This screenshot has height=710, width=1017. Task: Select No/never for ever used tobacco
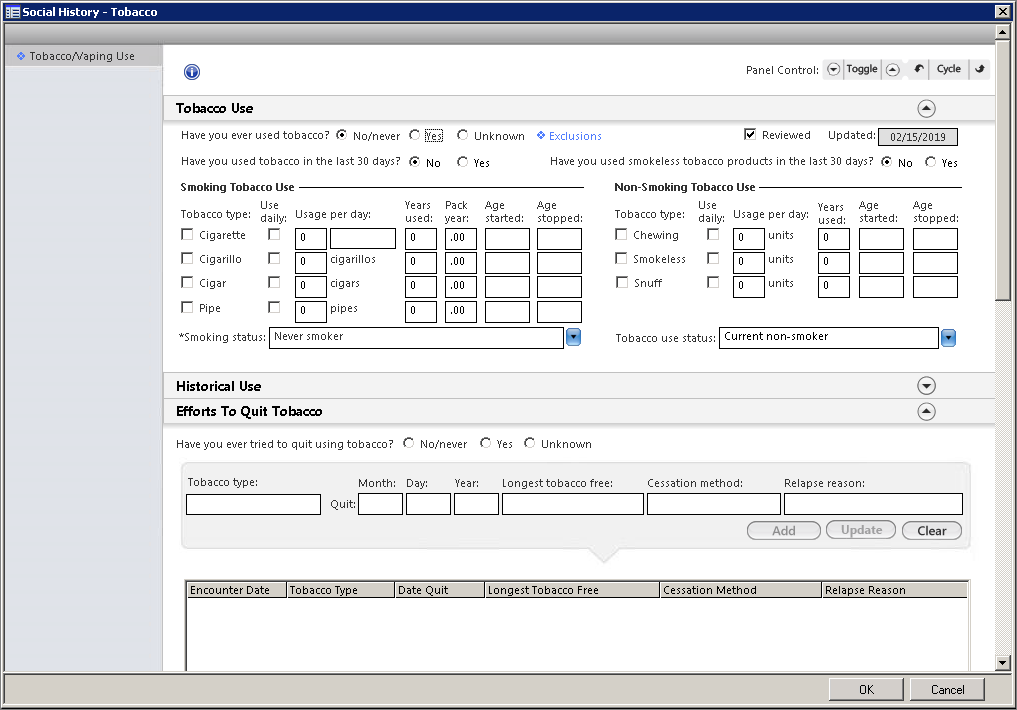342,135
